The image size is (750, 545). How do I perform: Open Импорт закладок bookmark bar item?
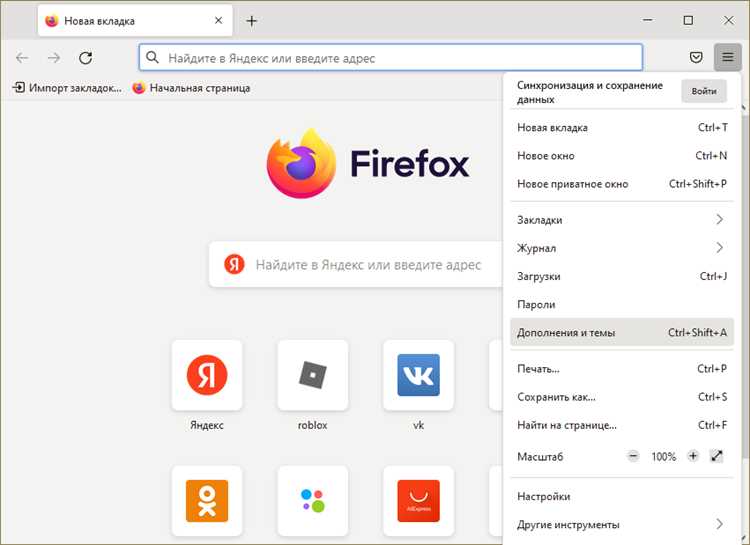(66, 88)
